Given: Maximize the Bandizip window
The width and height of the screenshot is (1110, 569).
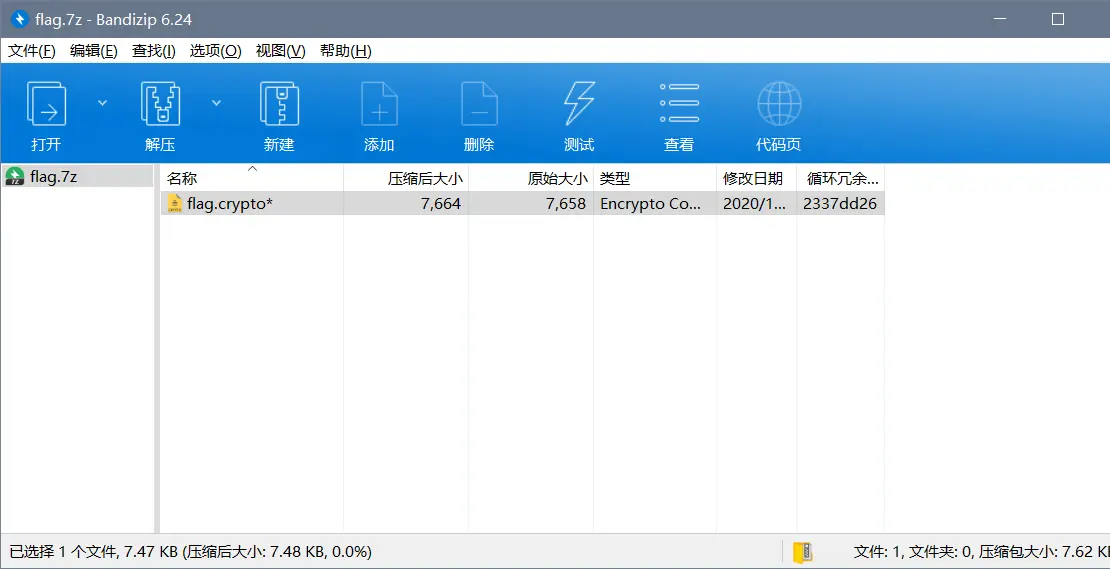Looking at the screenshot, I should [x=1058, y=19].
